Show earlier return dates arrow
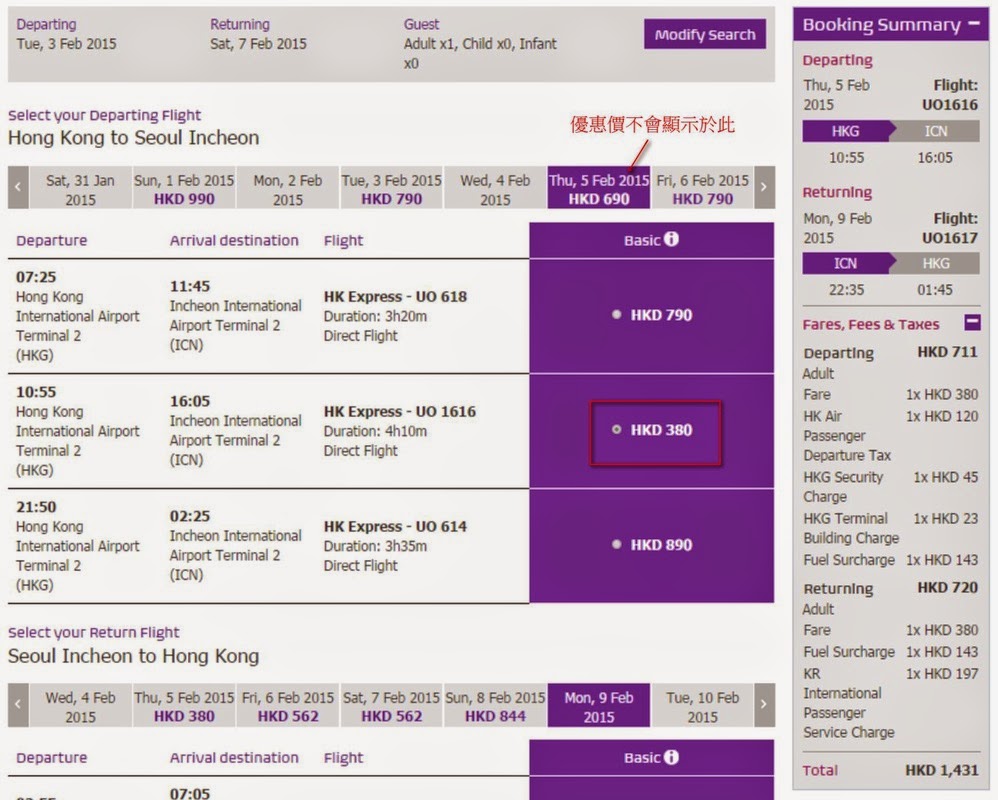The width and height of the screenshot is (998, 800). 18,705
